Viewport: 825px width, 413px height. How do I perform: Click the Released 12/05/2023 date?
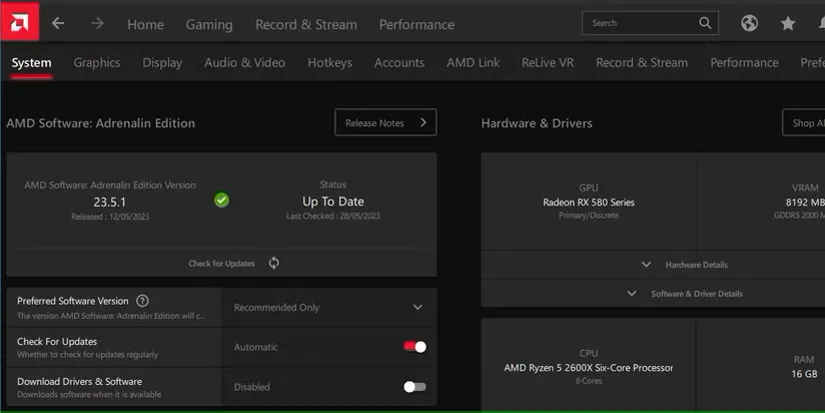(x=110, y=217)
